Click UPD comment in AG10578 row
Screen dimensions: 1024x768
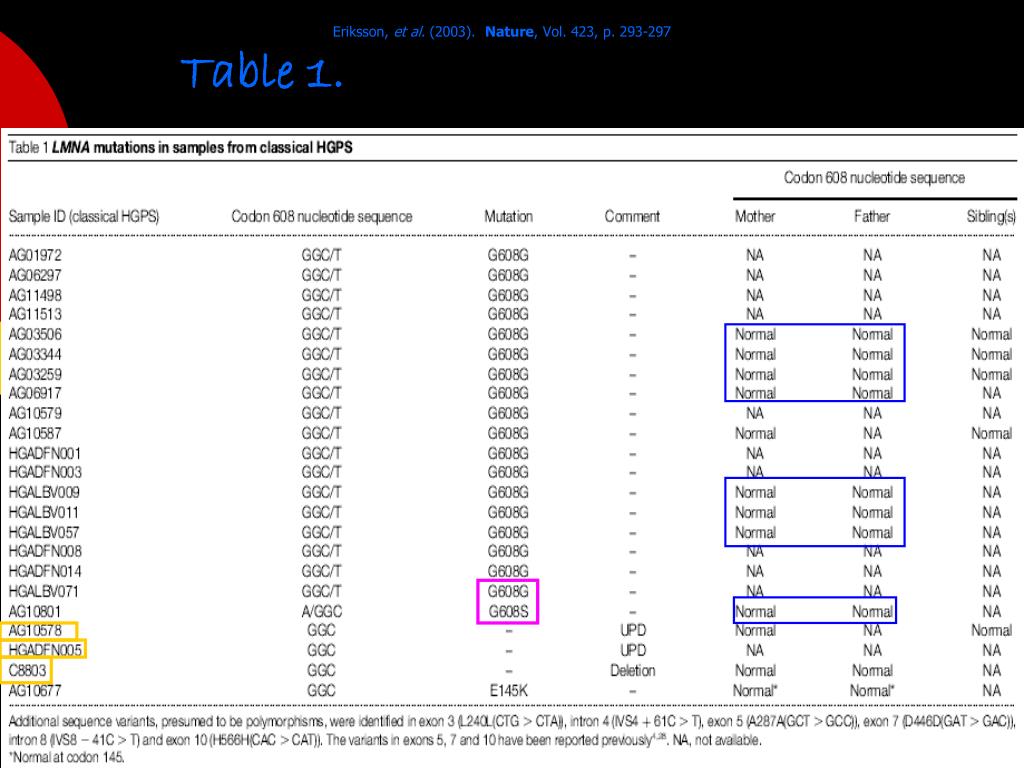coord(632,631)
